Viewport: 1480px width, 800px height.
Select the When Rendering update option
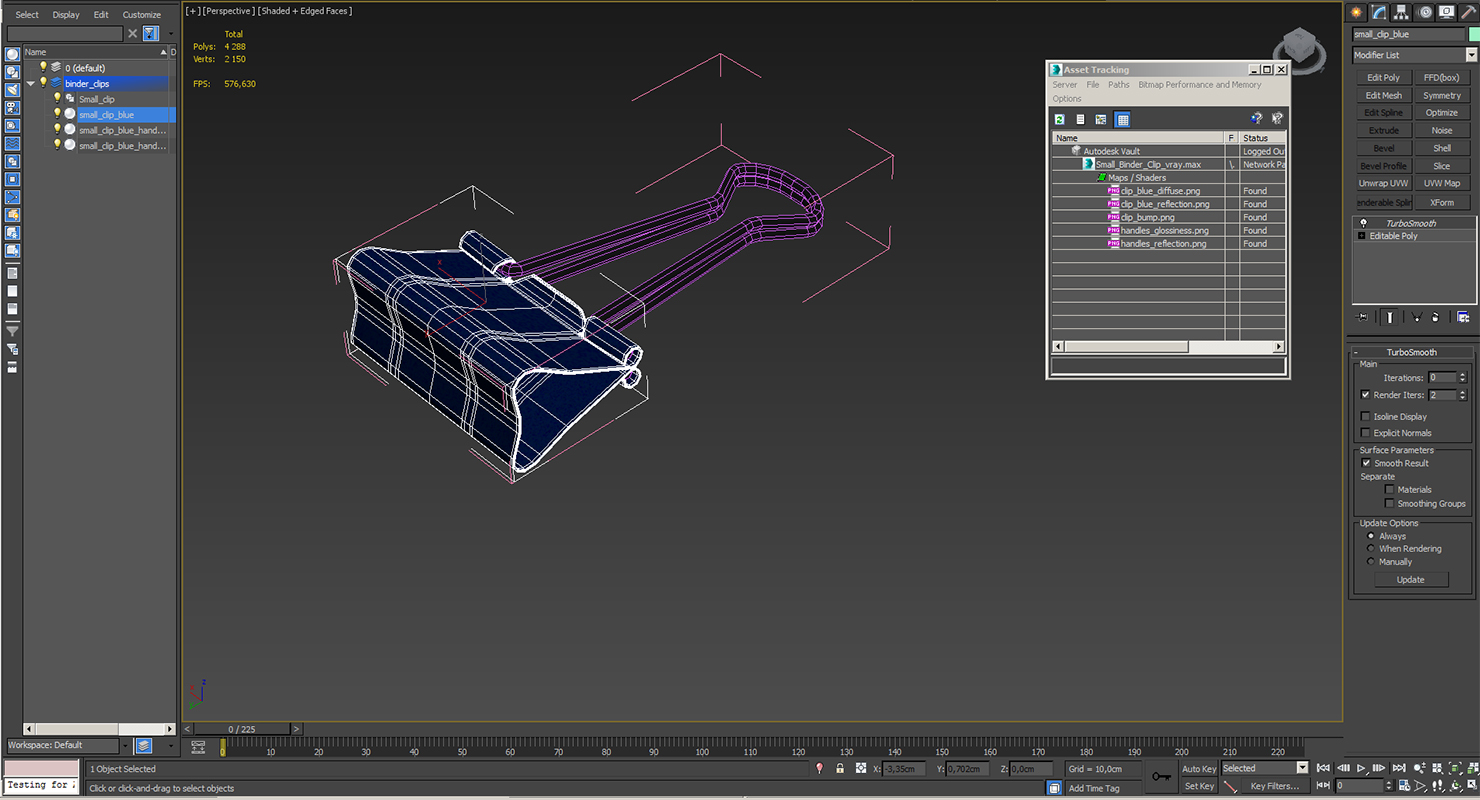(x=1370, y=548)
